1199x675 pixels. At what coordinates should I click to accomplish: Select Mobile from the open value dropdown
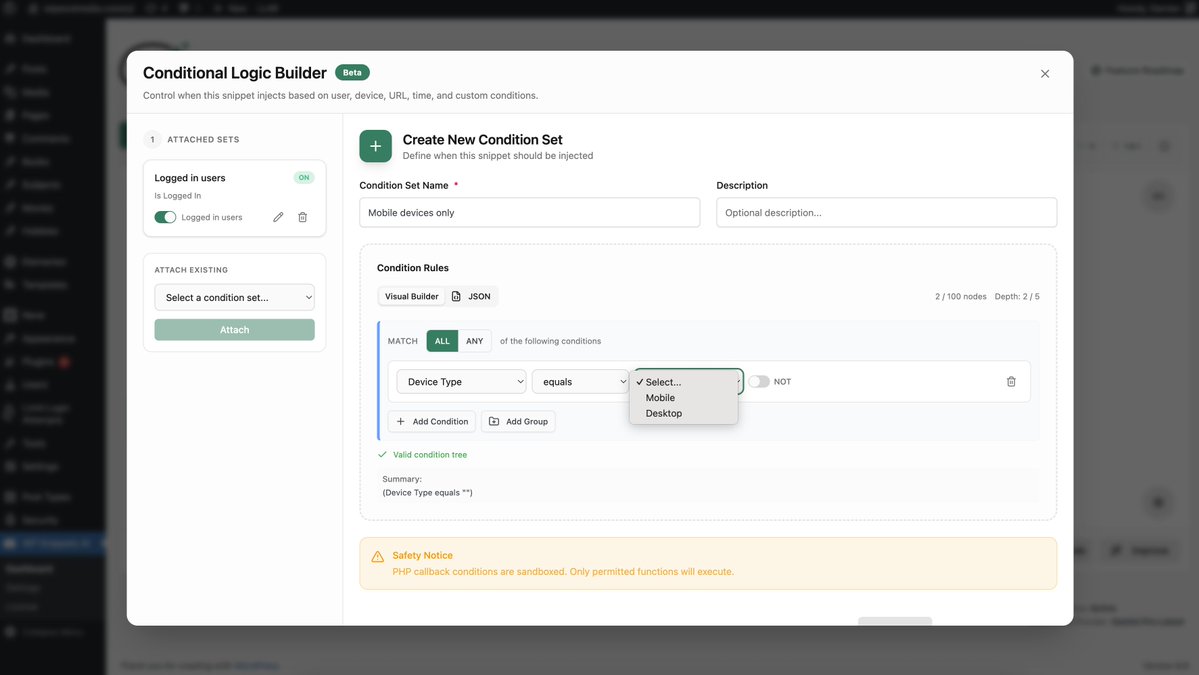662,397
